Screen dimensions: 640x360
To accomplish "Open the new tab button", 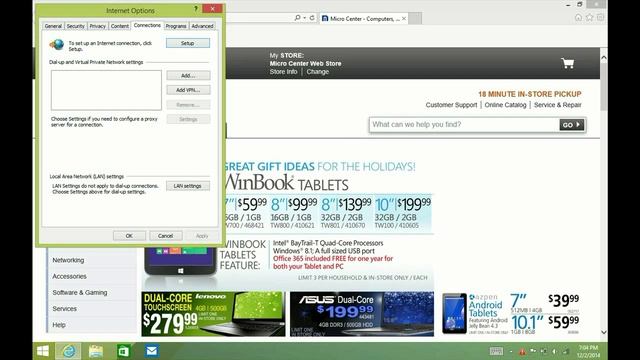I will click(x=415, y=18).
